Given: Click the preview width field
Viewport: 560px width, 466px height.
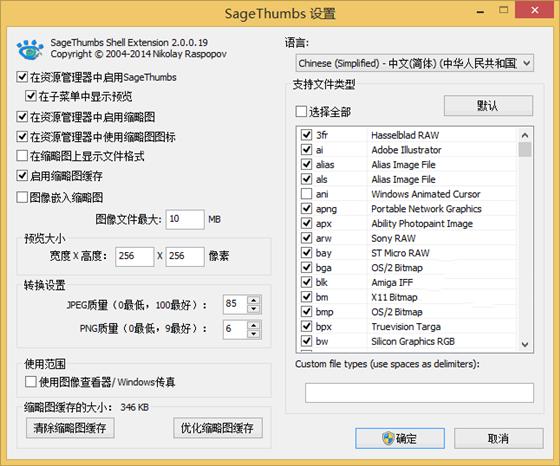Looking at the screenshot, I should coord(135,256).
